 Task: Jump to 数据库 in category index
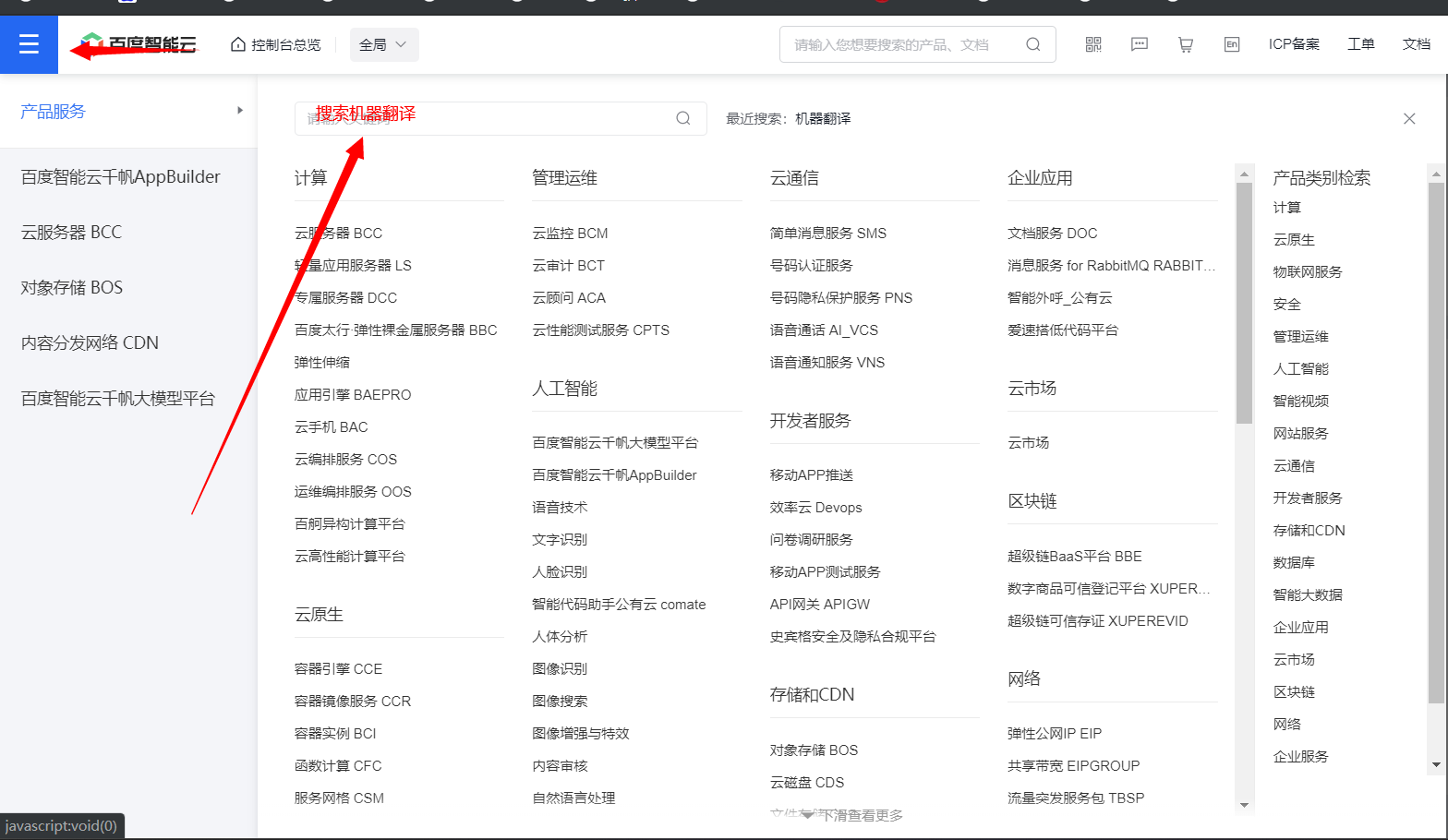(1294, 562)
